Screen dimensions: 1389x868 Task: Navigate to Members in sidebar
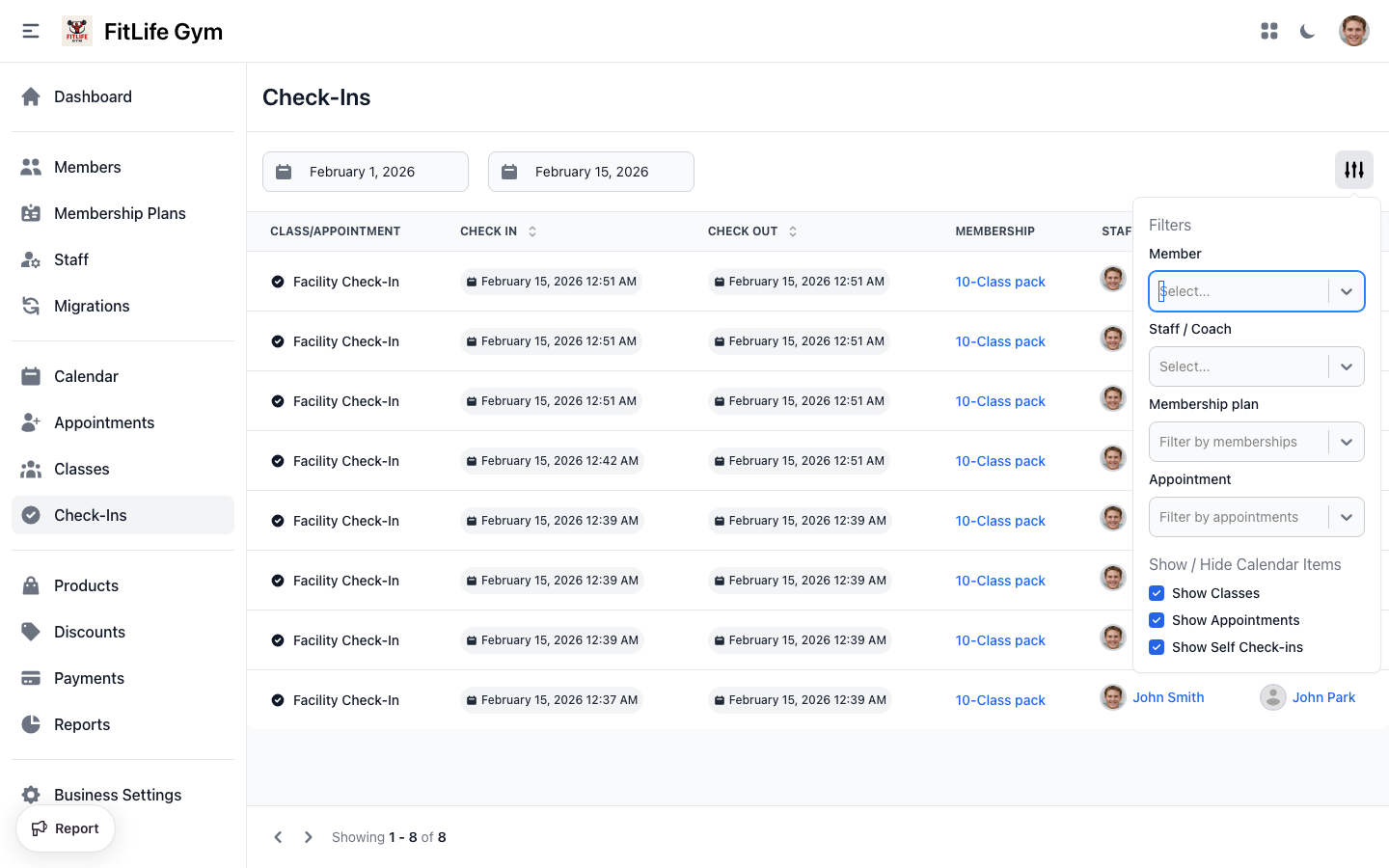[x=87, y=167]
